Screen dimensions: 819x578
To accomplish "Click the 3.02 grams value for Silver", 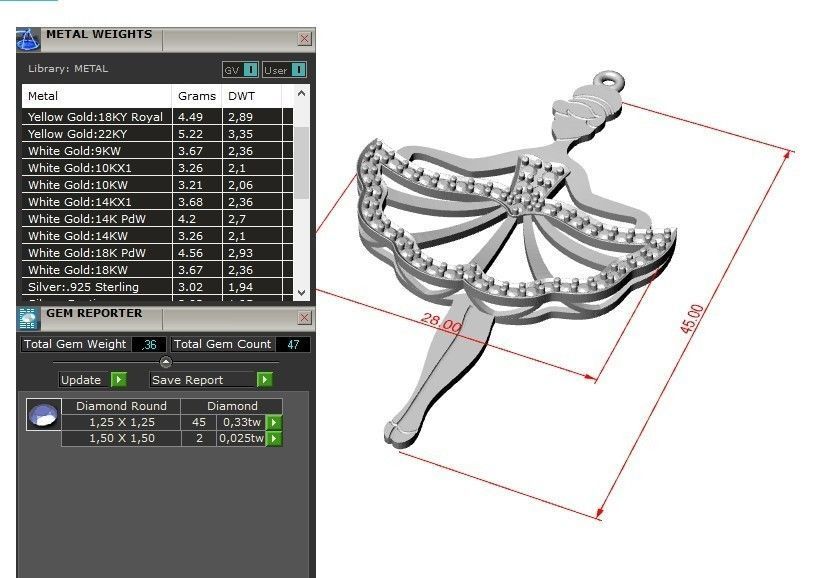I will (x=190, y=287).
